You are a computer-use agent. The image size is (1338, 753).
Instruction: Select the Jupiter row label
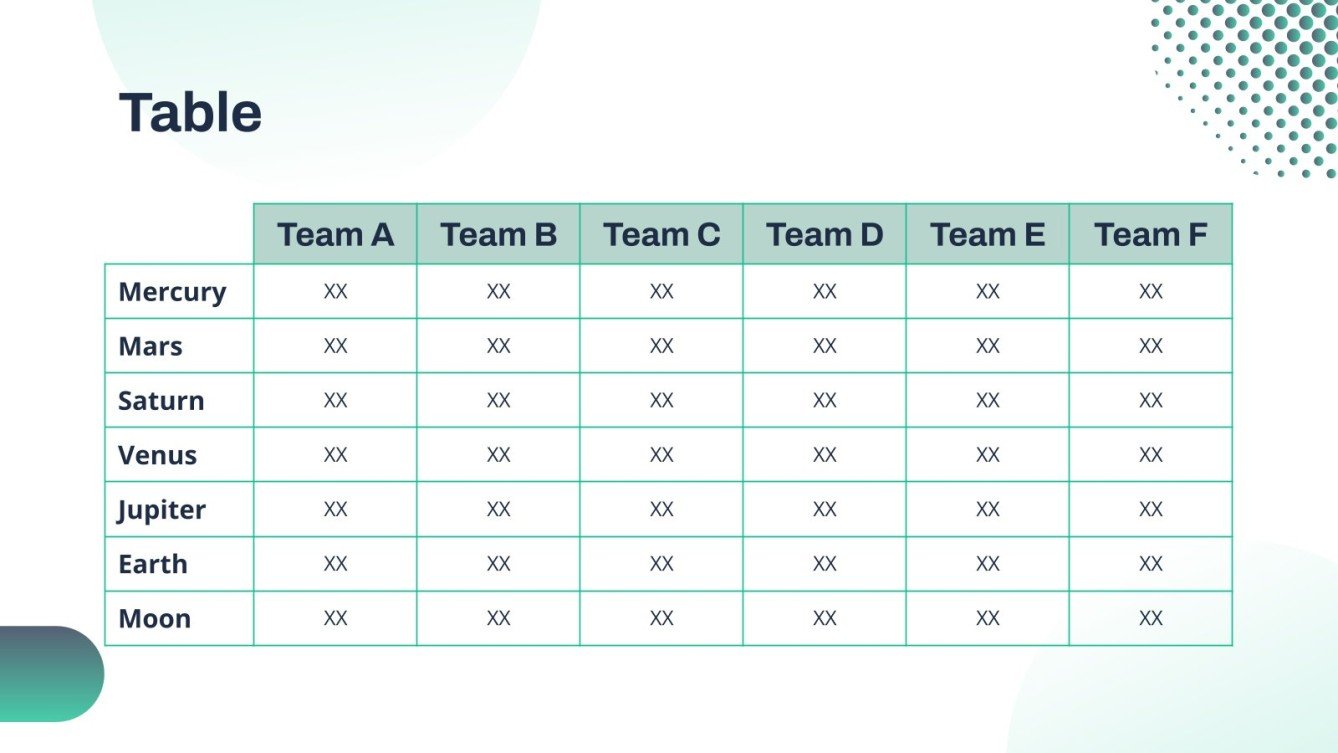coord(161,510)
